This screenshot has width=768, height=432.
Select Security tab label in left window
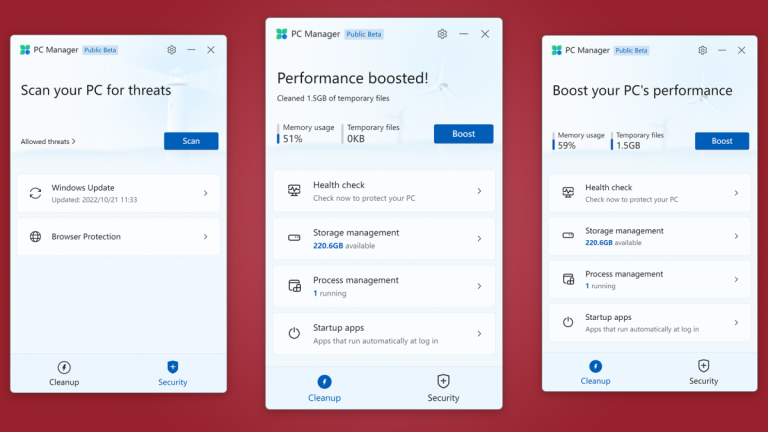(x=172, y=382)
